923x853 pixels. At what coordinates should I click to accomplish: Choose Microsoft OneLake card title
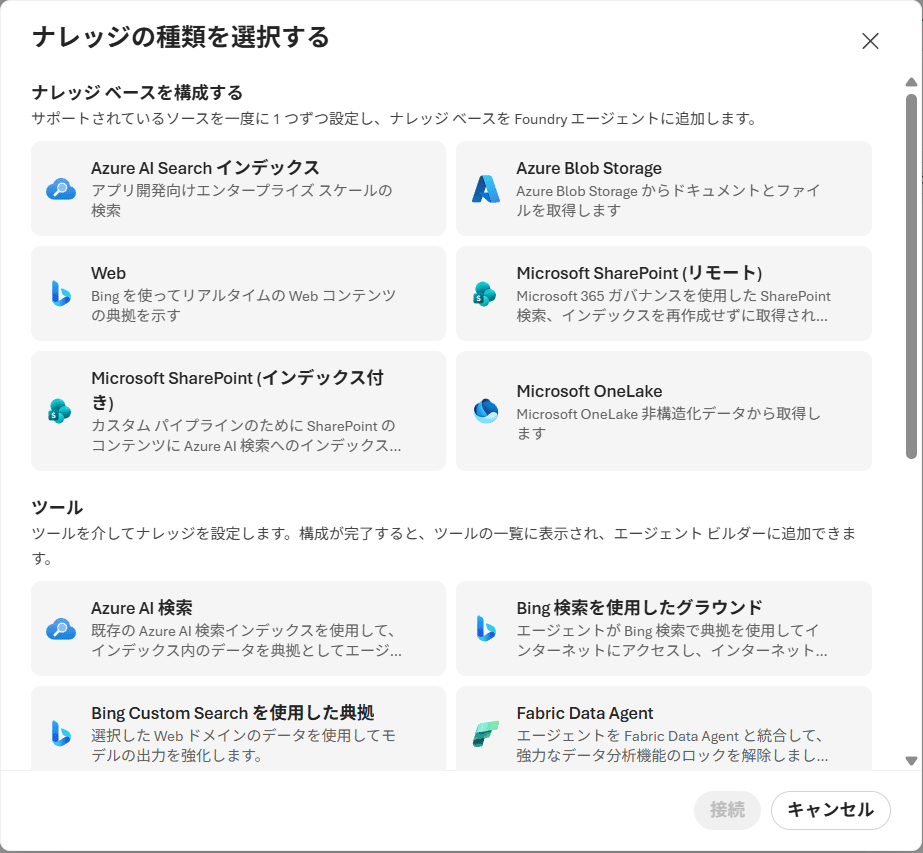[x=589, y=391]
